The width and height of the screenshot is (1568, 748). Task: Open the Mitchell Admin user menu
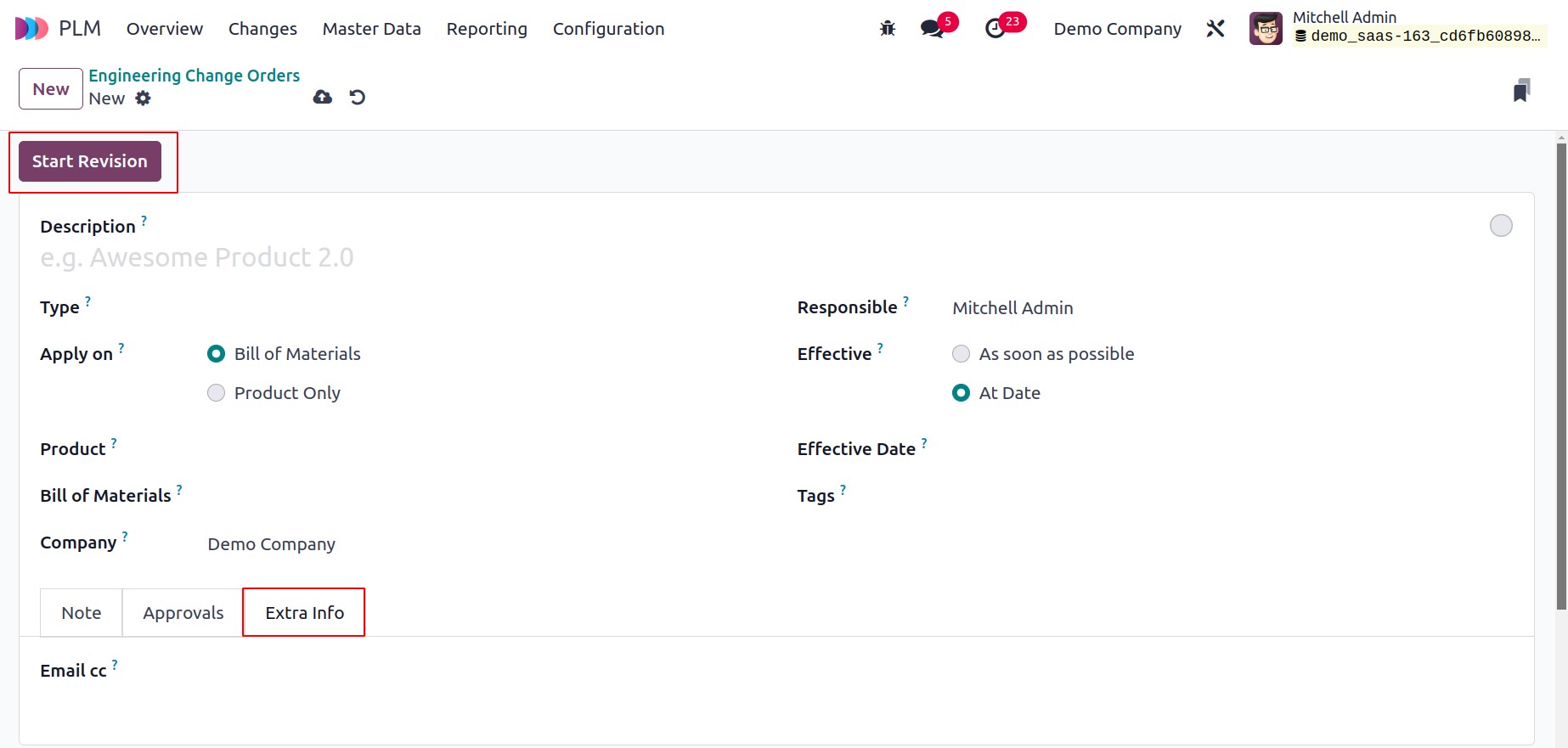coord(1397,27)
